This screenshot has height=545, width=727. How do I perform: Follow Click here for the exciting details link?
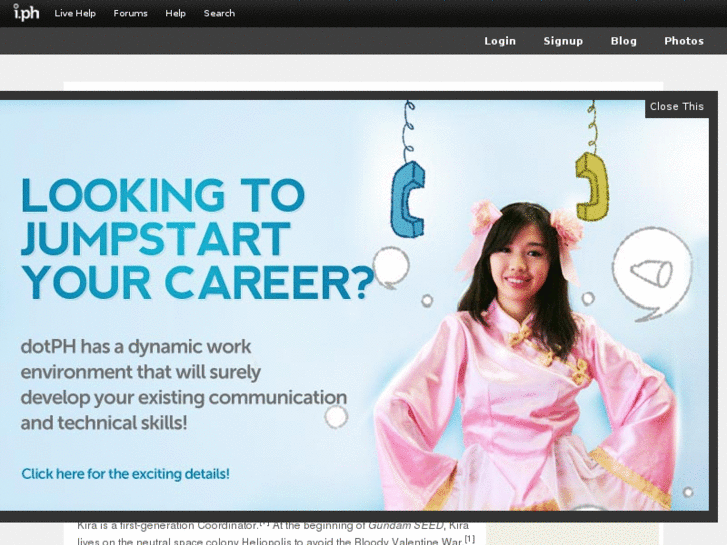126,474
